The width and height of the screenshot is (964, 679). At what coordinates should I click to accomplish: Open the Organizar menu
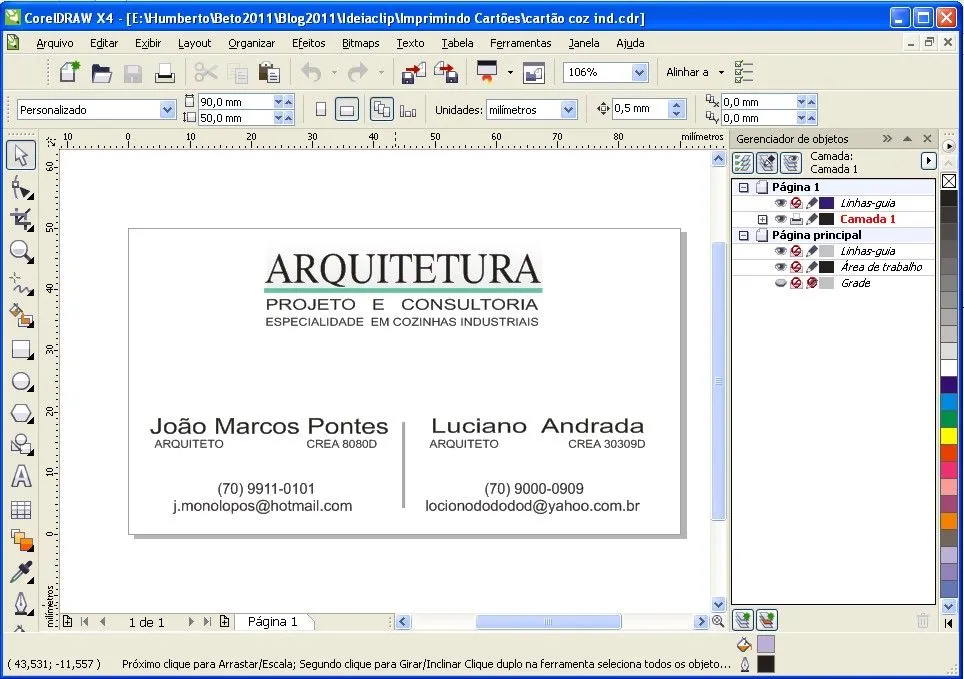tap(251, 43)
